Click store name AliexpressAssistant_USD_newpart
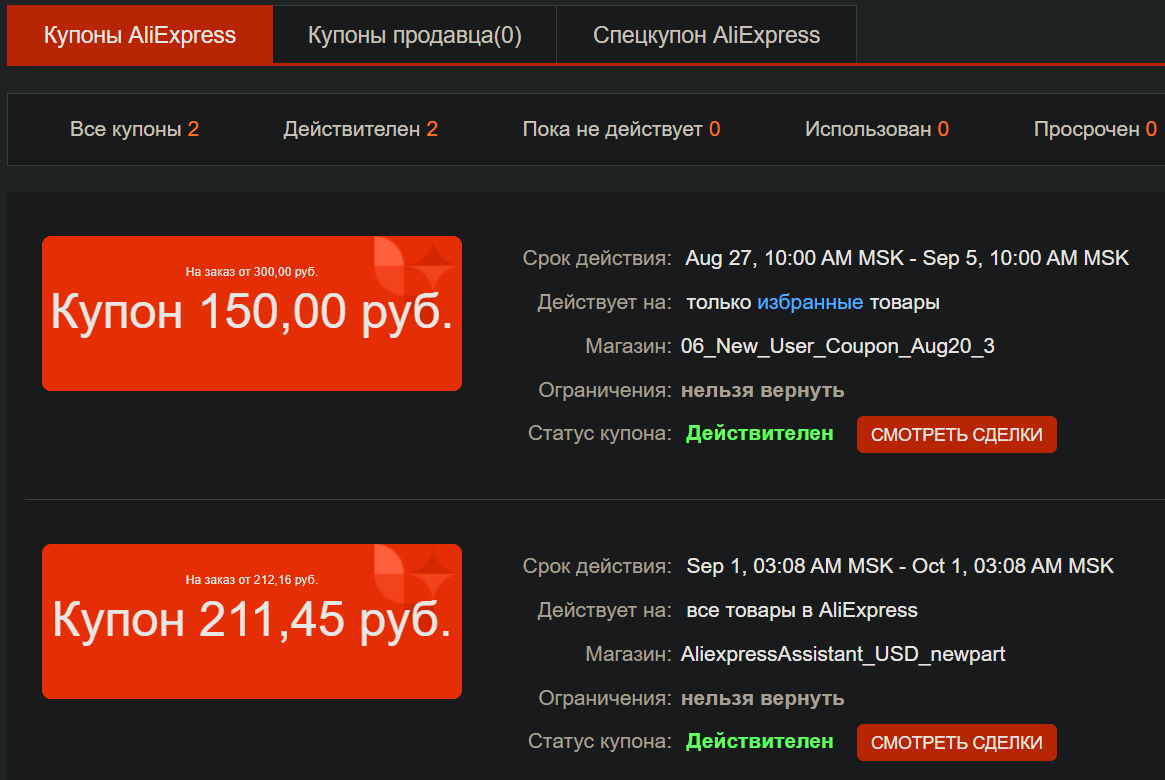Image resolution: width=1165 pixels, height=780 pixels. pos(843,654)
